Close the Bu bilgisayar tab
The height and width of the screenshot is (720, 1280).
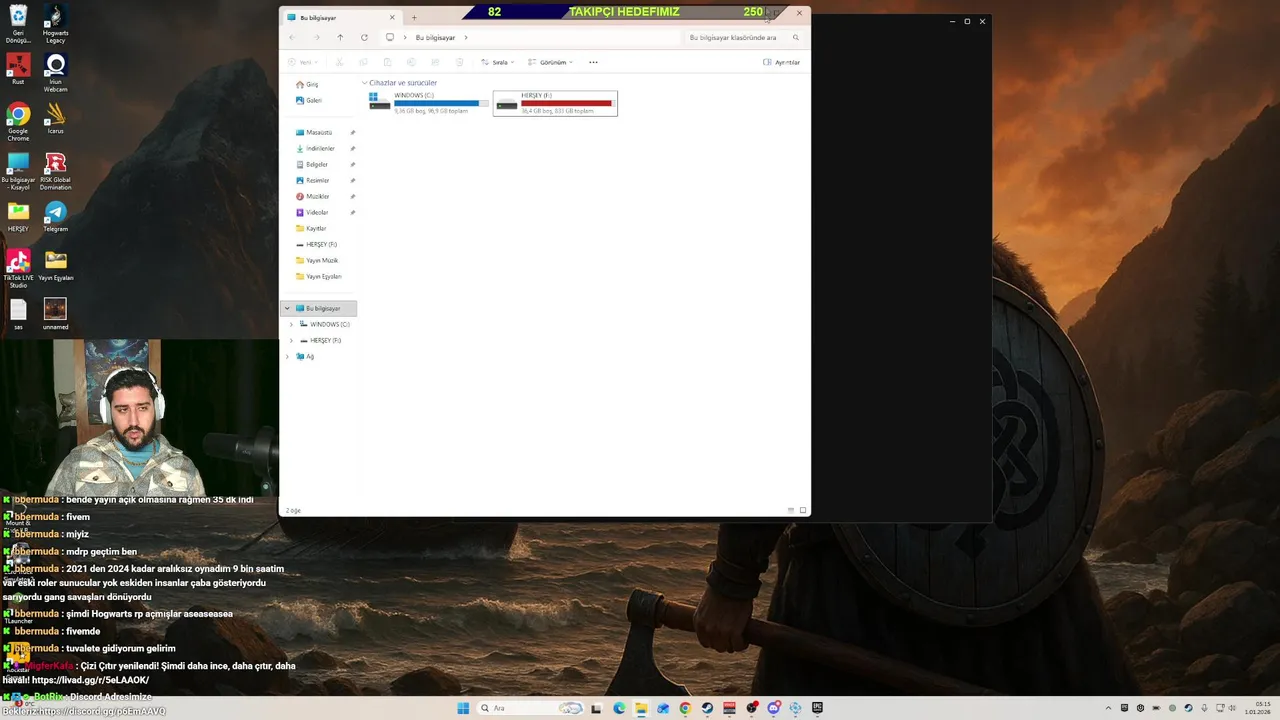pos(392,17)
